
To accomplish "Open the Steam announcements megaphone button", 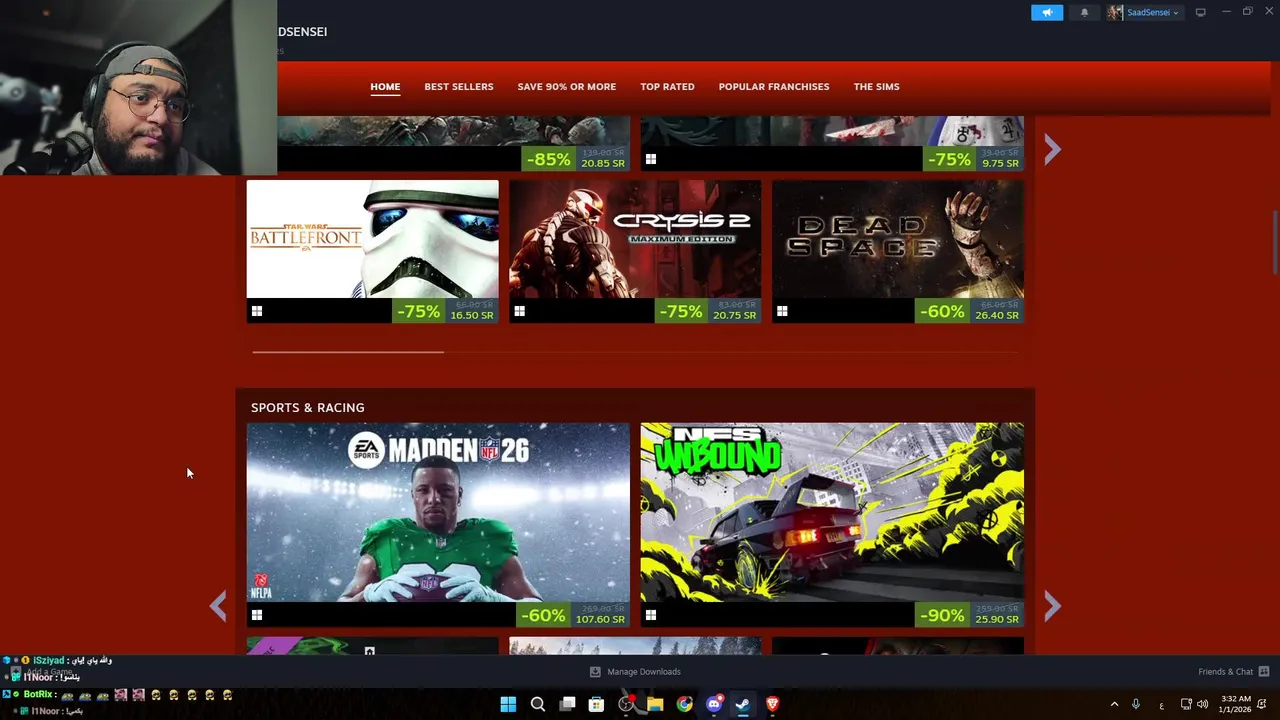I will tap(1047, 12).
